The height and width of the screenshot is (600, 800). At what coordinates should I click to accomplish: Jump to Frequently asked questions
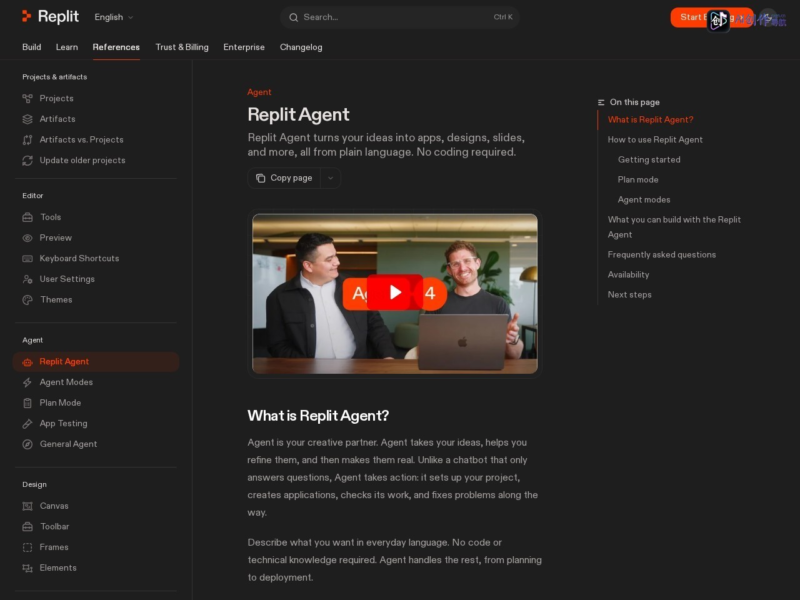[x=661, y=255]
